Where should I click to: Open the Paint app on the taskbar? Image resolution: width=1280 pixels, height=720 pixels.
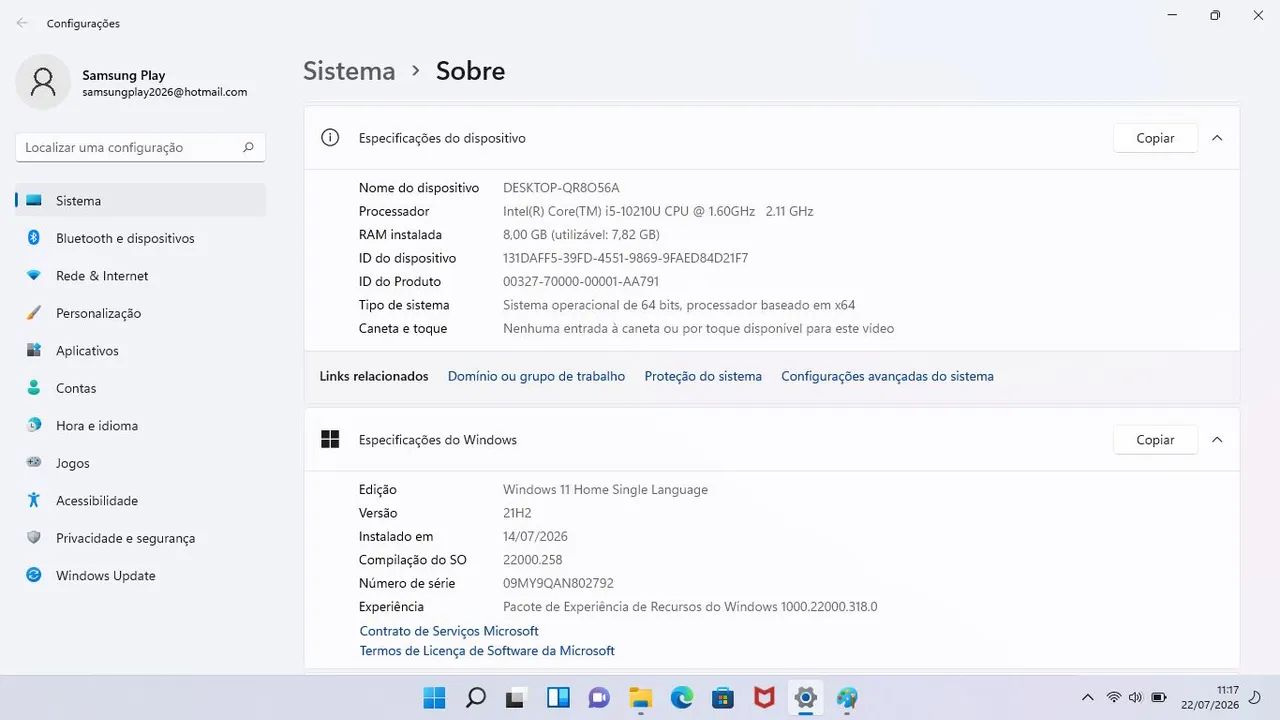pyautogui.click(x=847, y=698)
